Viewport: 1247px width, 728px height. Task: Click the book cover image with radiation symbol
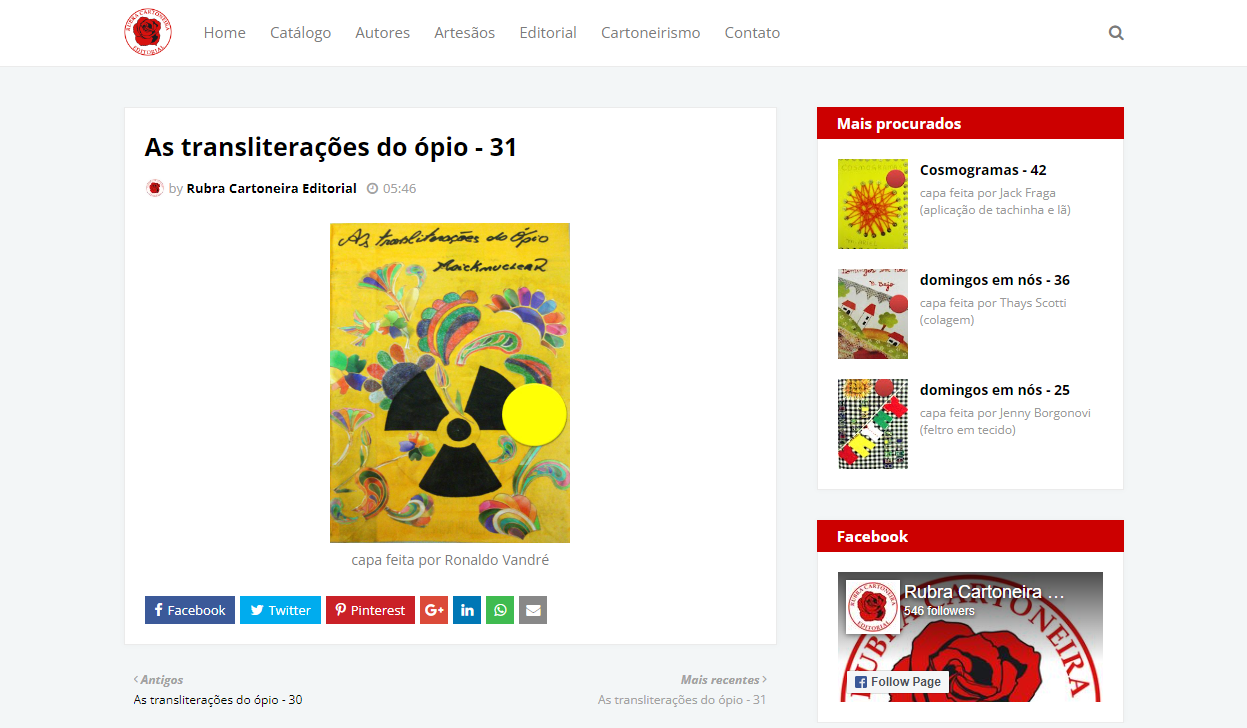pyautogui.click(x=450, y=382)
